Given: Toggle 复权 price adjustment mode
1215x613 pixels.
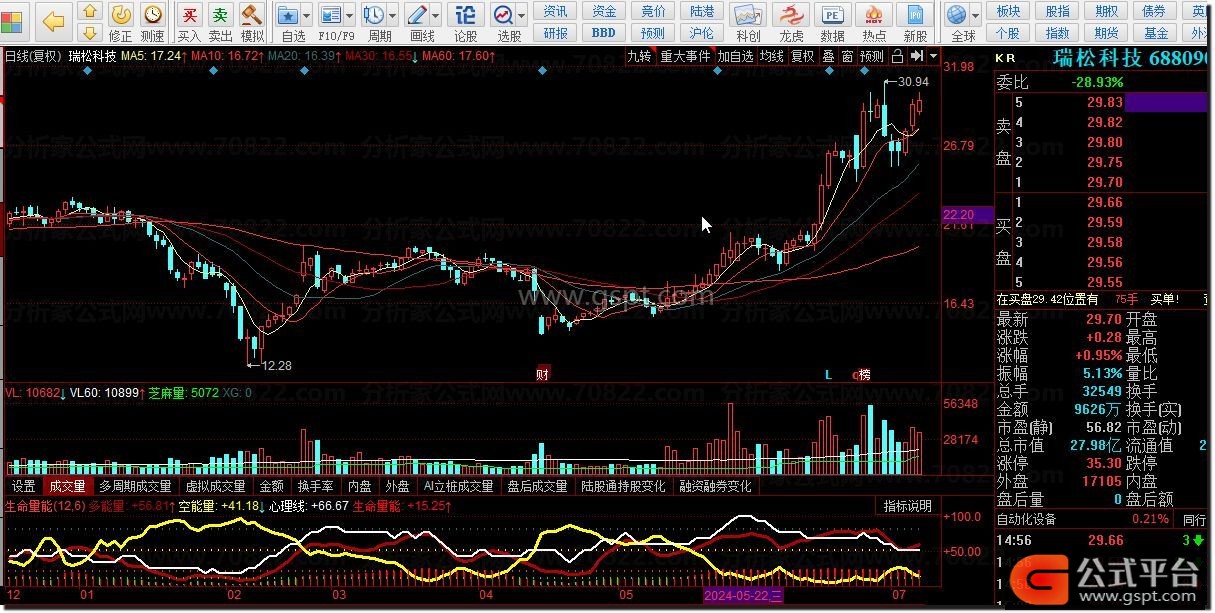Looking at the screenshot, I should click(x=802, y=56).
